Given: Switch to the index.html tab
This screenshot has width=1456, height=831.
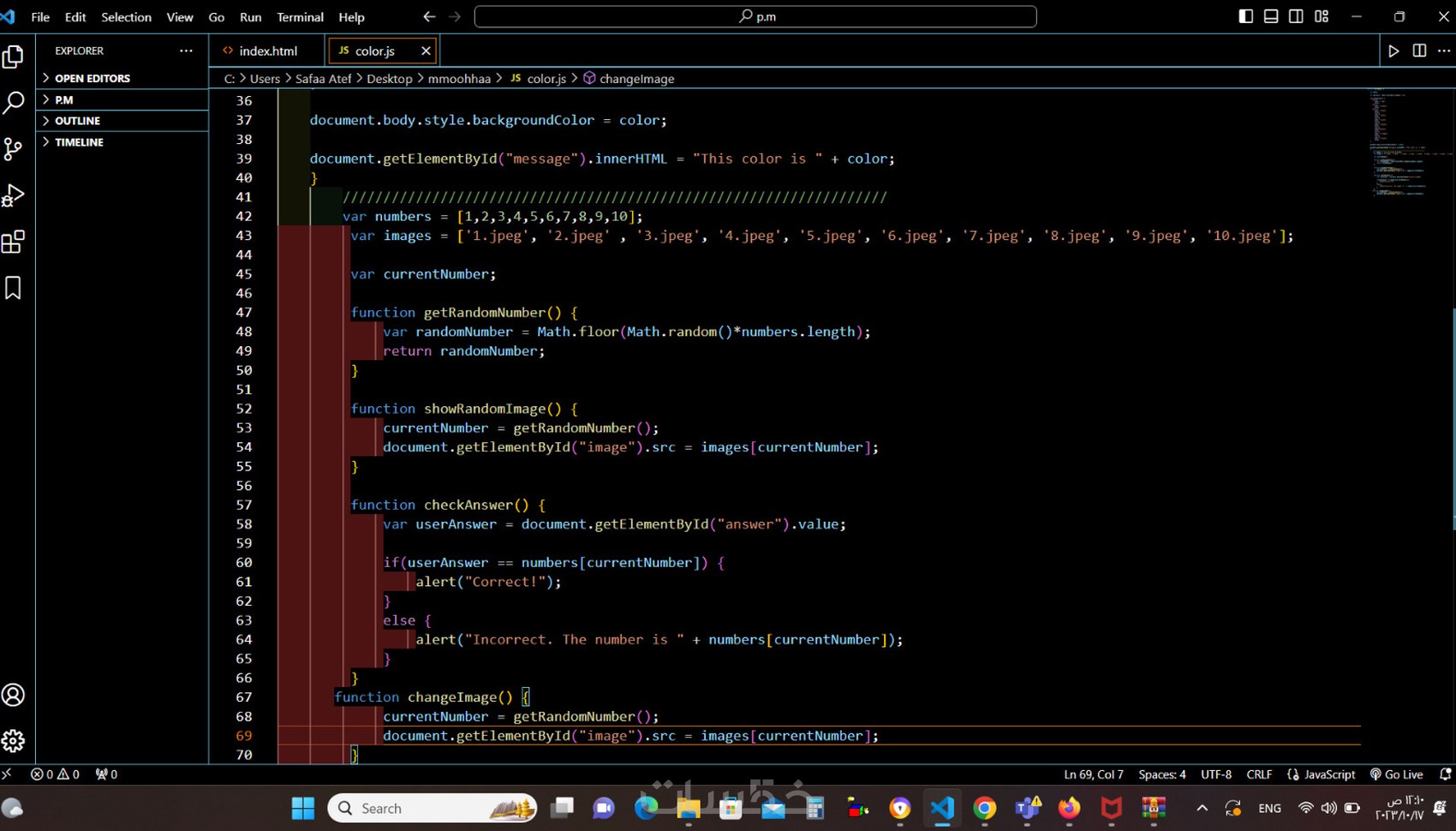Looking at the screenshot, I should tap(268, 51).
